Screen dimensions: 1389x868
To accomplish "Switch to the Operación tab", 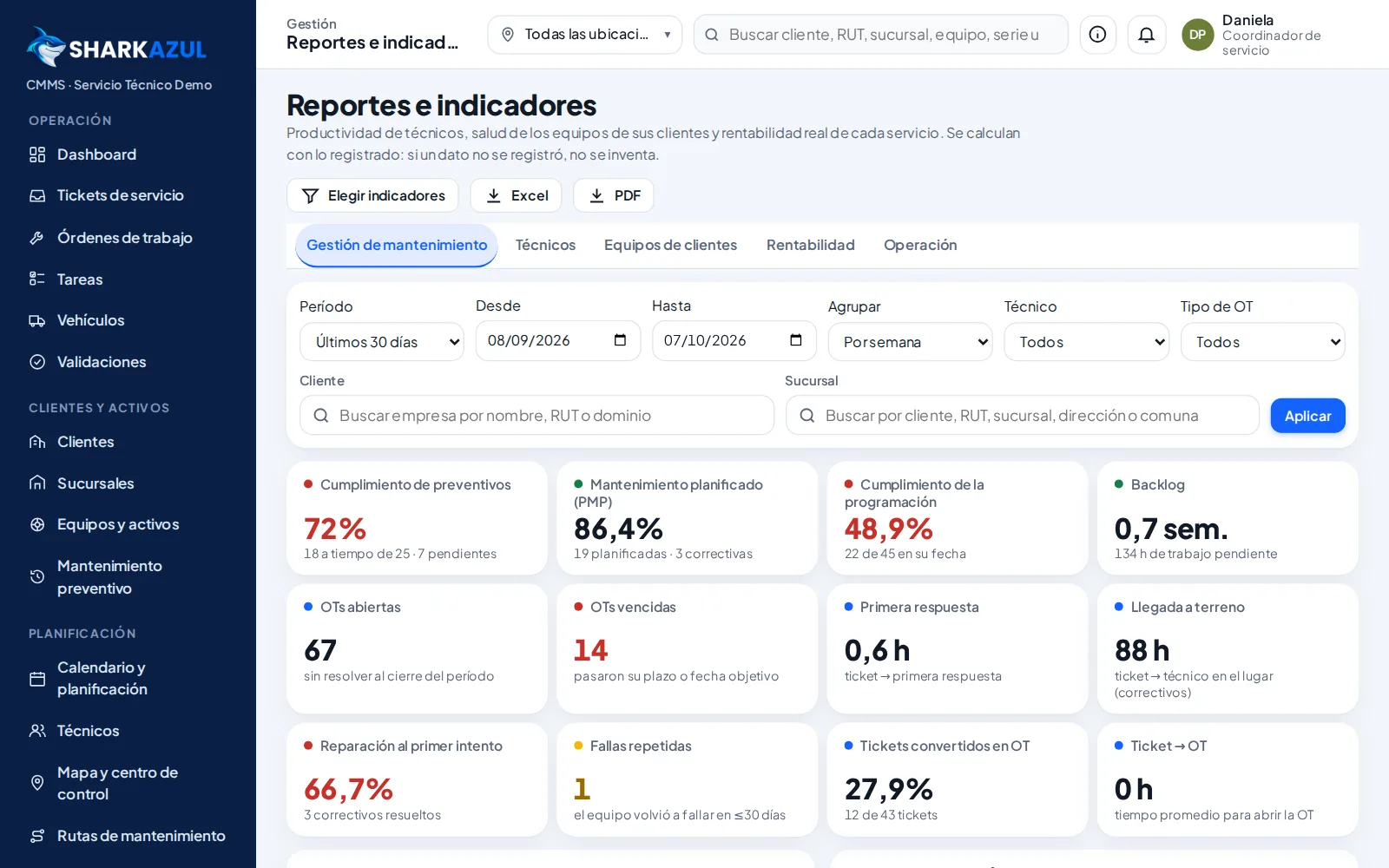I will [920, 246].
